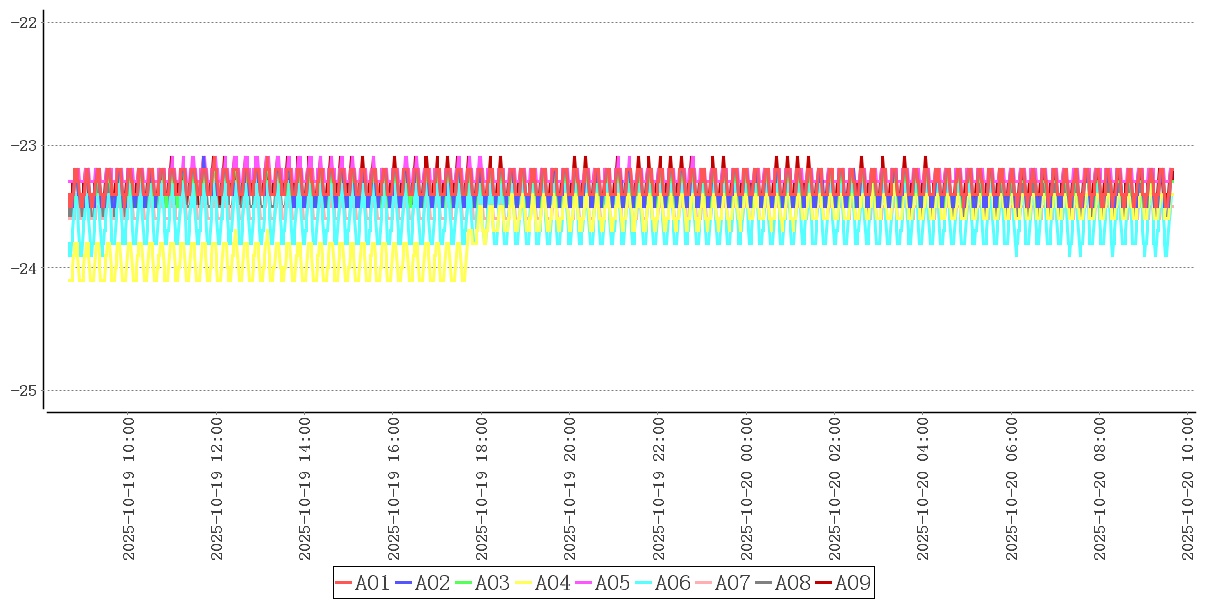Click the 2025-10-20 08:00 x-axis label
The height and width of the screenshot is (600, 1207).
click(x=1100, y=489)
